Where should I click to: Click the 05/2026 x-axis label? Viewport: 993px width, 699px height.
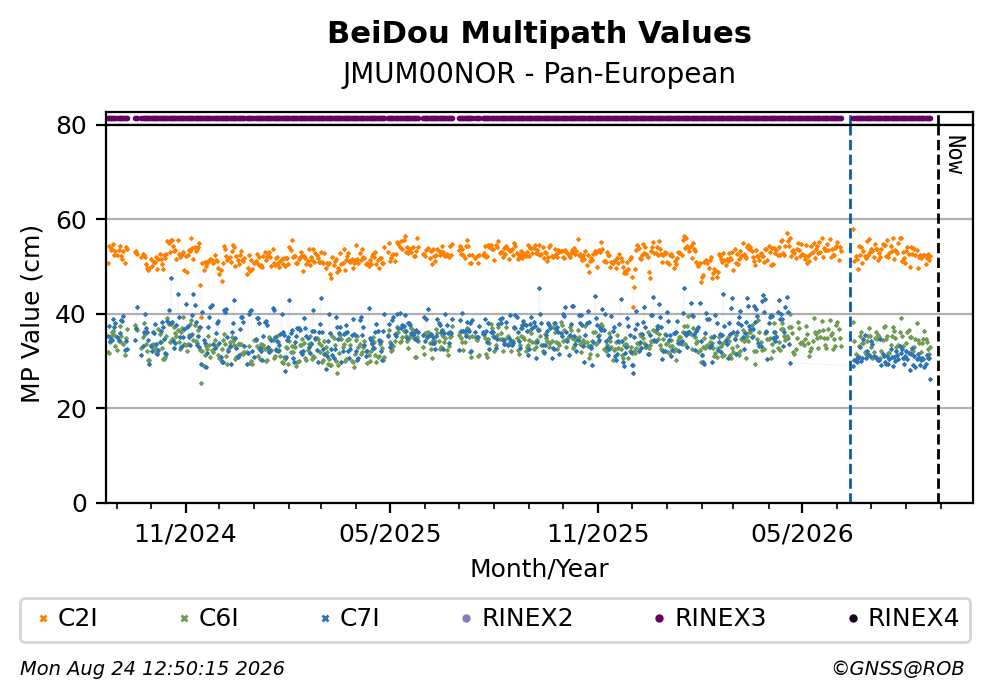802,534
